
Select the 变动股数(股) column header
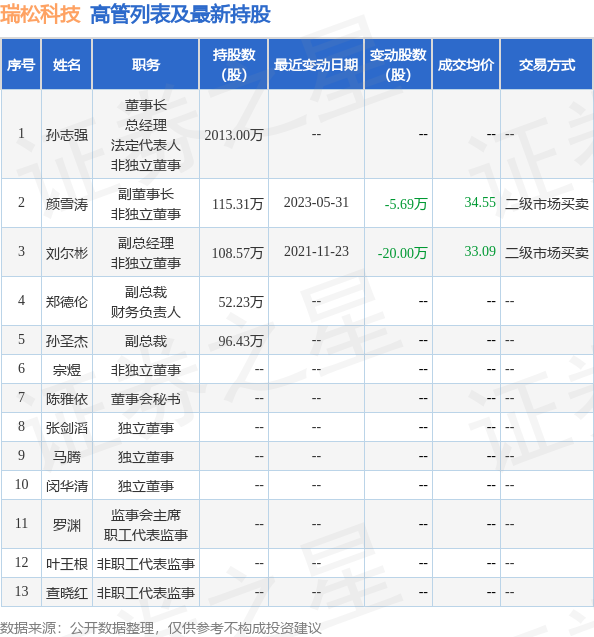[398, 65]
